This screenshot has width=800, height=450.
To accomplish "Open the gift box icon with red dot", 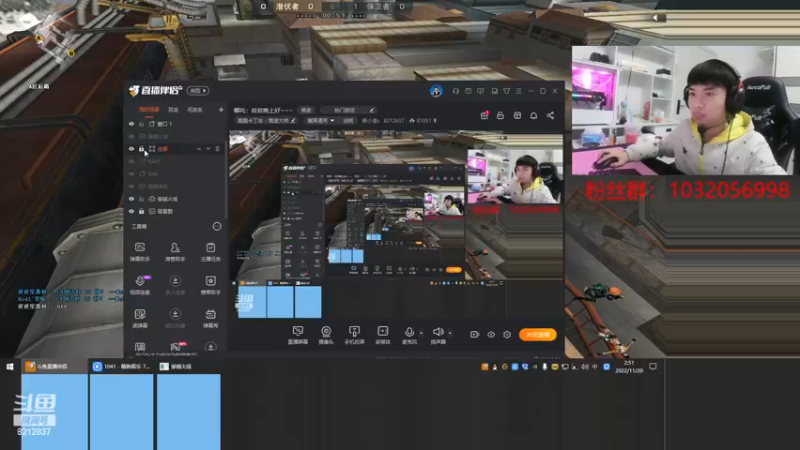I will (484, 116).
